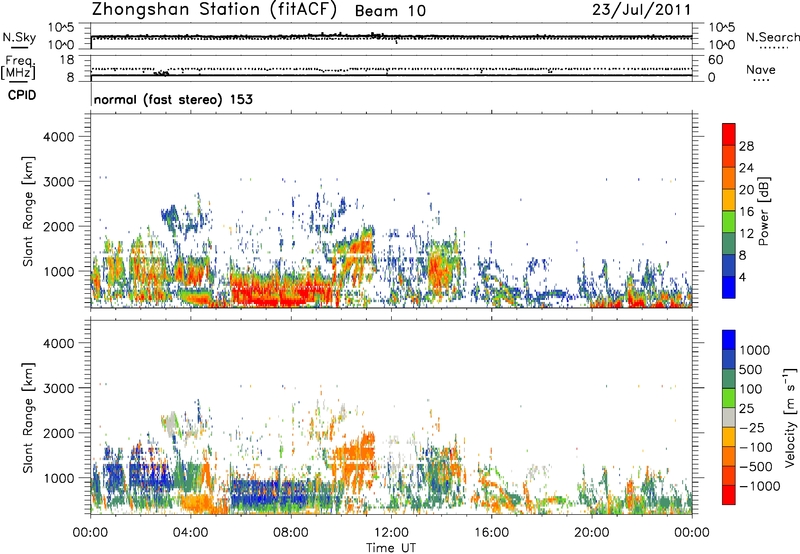Select the "Beam 10" label
Viewport: 800px width, 554px height.
point(390,11)
